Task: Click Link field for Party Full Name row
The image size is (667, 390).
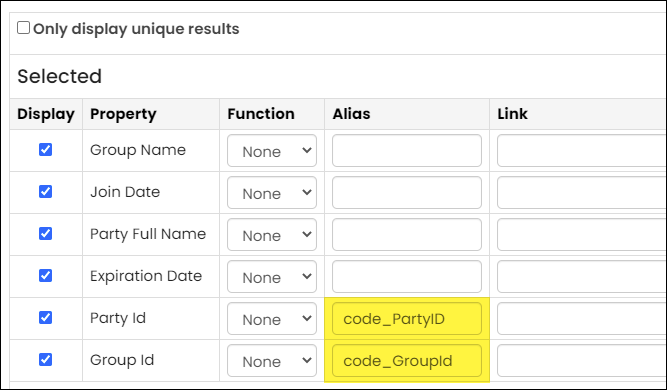Action: click(x=581, y=234)
